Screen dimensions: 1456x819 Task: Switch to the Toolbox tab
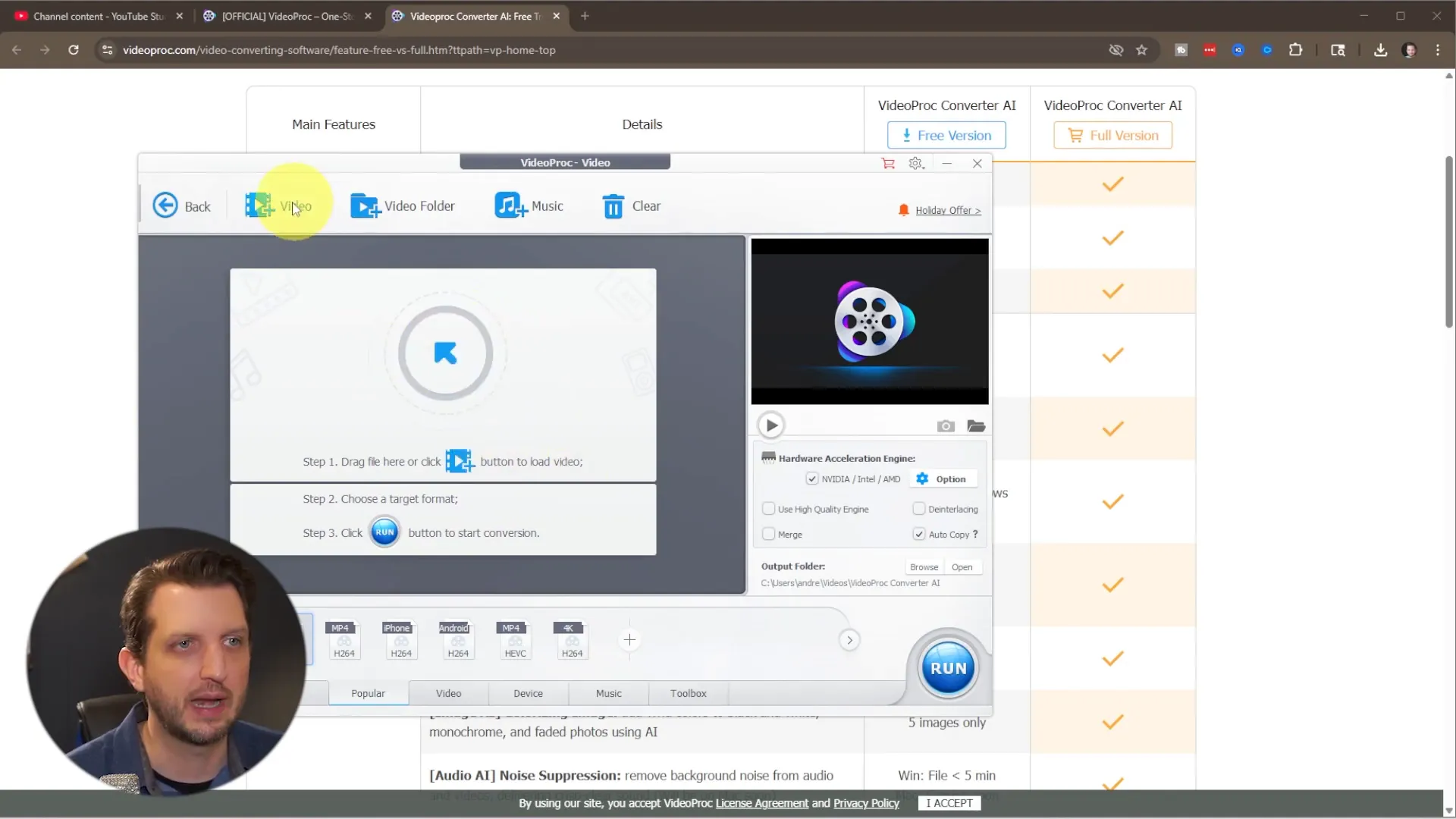(688, 693)
